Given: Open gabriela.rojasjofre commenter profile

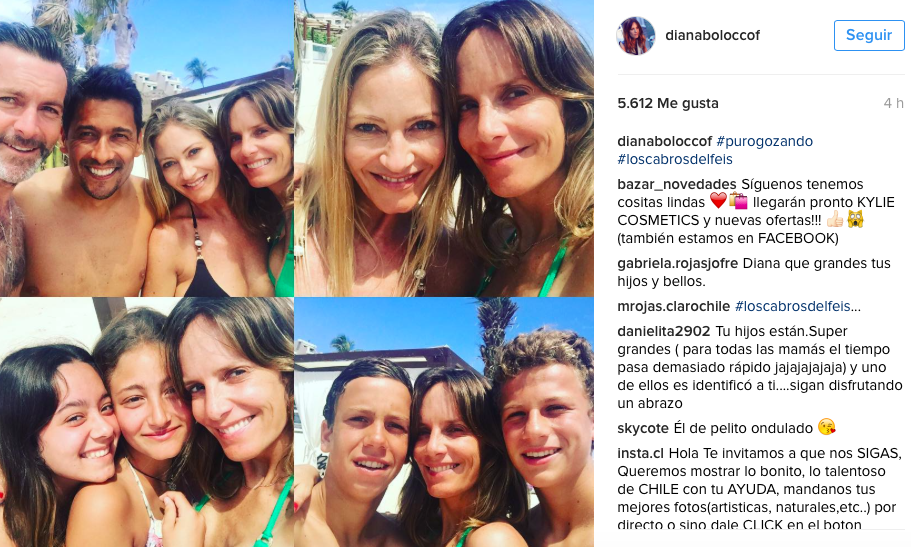Looking at the screenshot, I should (677, 263).
